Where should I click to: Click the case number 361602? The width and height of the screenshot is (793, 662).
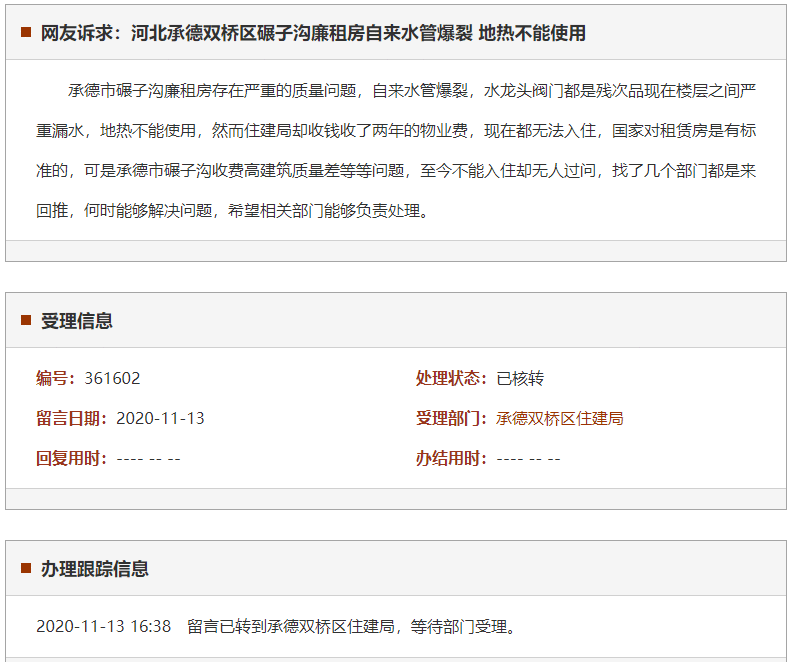point(112,378)
